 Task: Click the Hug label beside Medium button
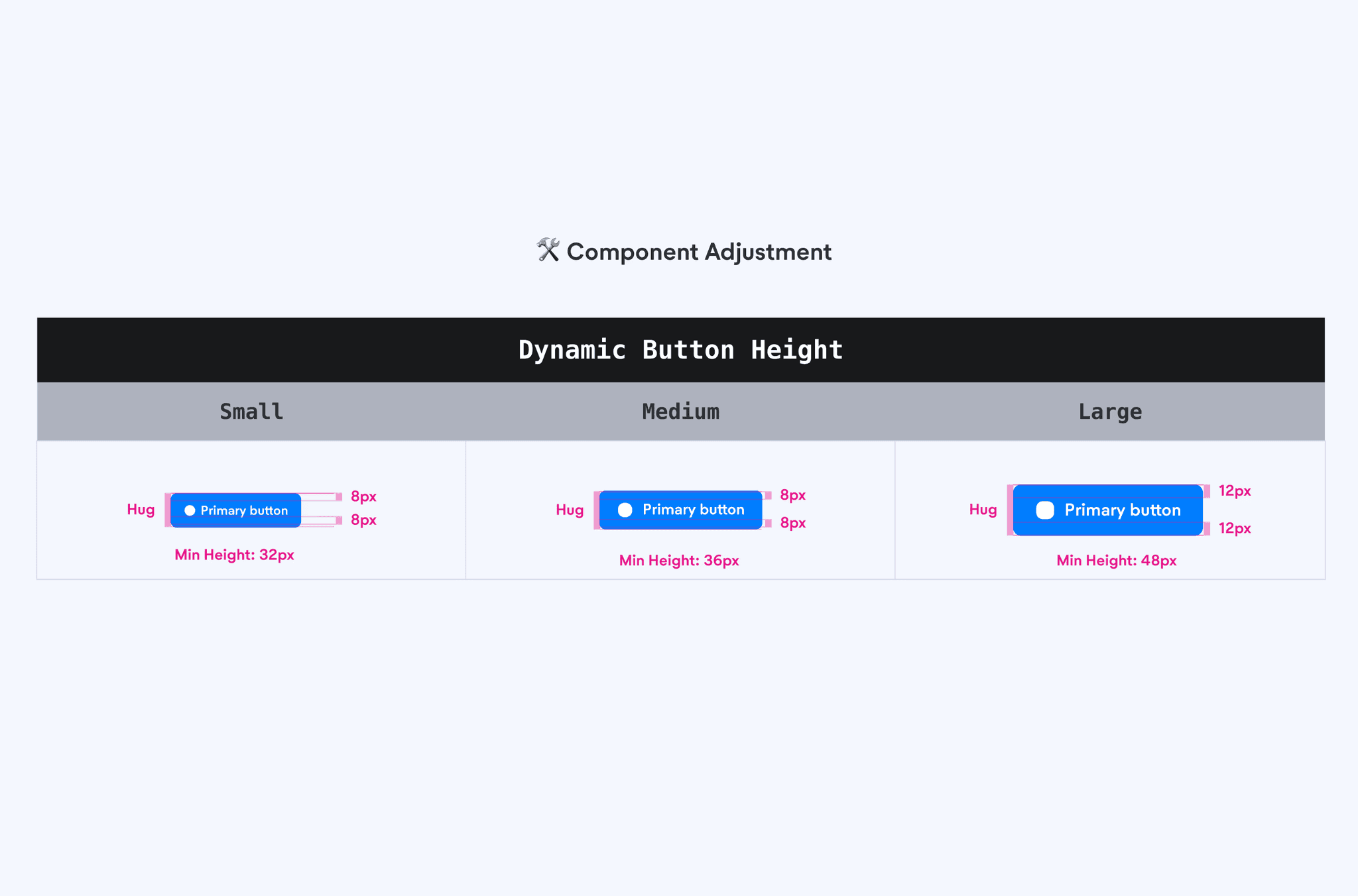tap(570, 510)
